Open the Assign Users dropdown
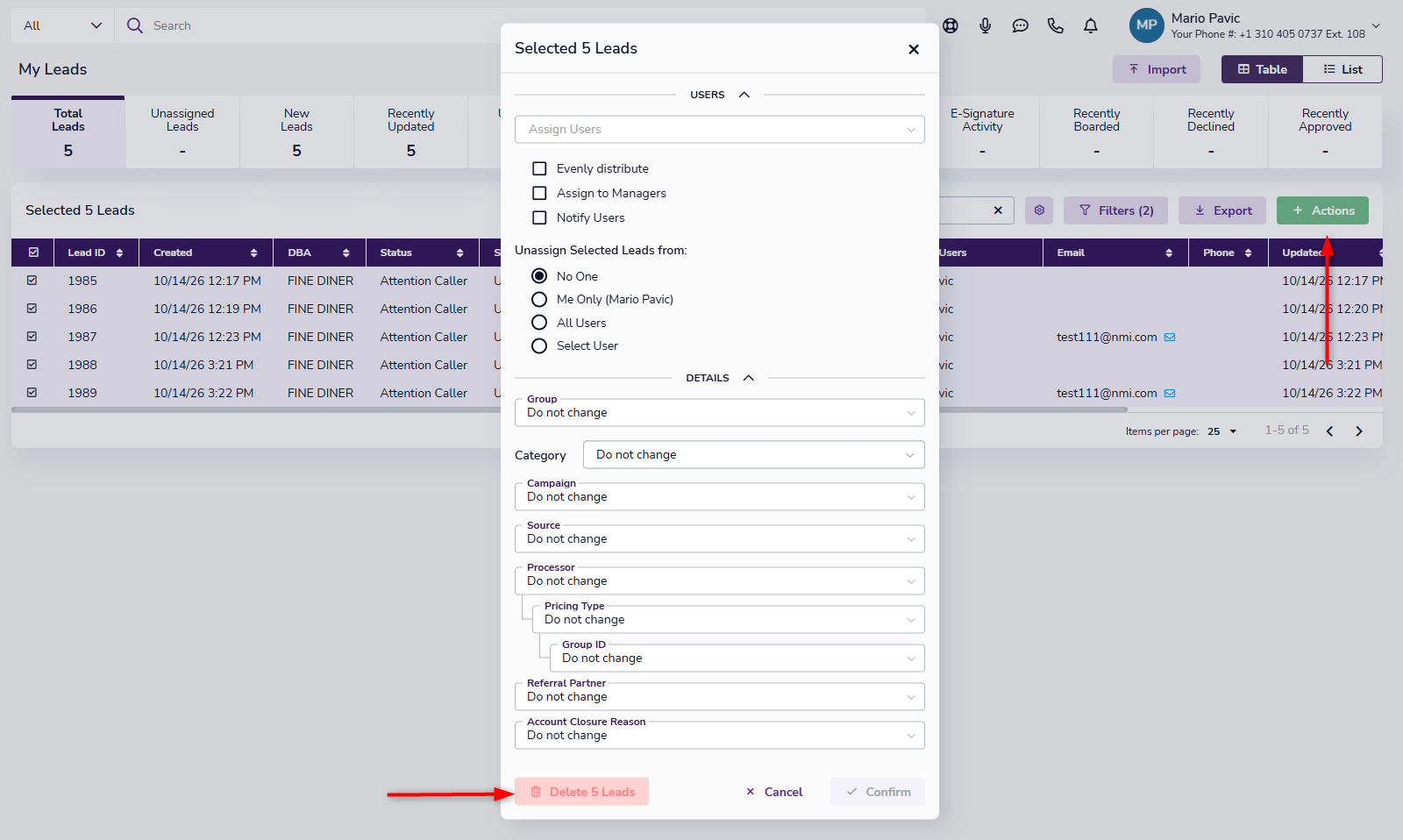The height and width of the screenshot is (840, 1403). (x=719, y=129)
